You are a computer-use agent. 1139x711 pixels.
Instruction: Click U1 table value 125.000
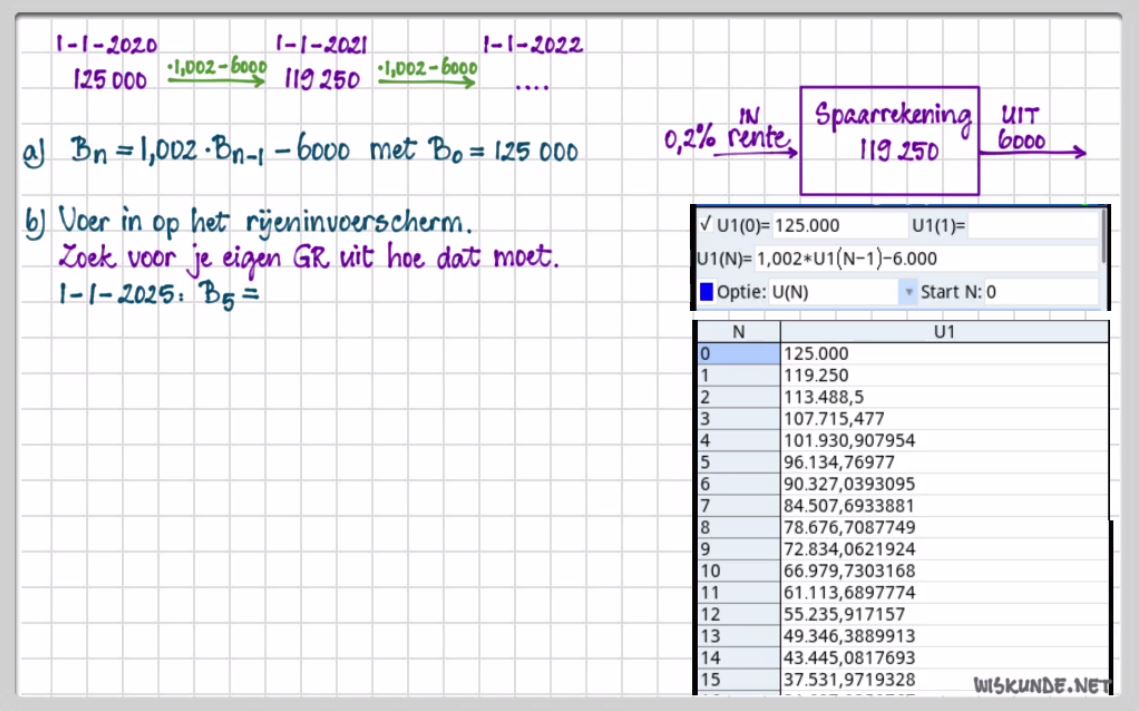[x=816, y=354]
